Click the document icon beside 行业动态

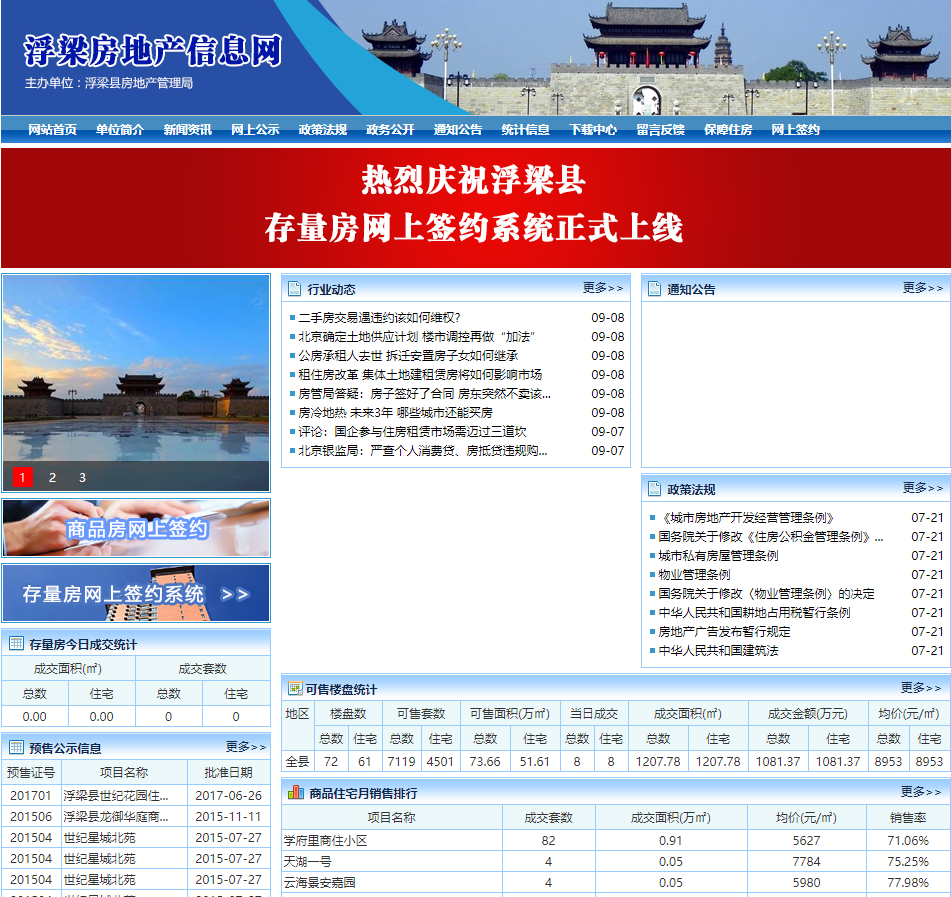coord(295,289)
